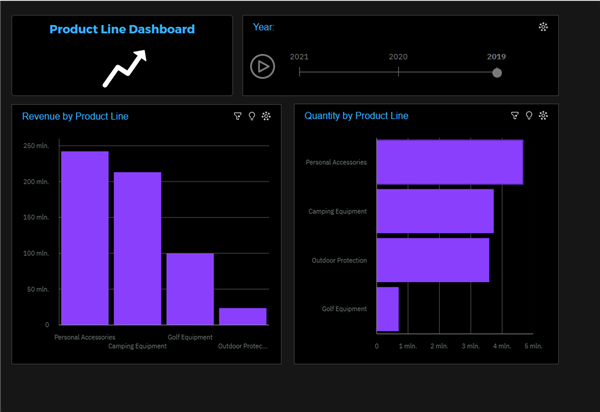Image resolution: width=600 pixels, height=412 pixels.
Task: Open the Year widget settings icon
Action: point(543,27)
